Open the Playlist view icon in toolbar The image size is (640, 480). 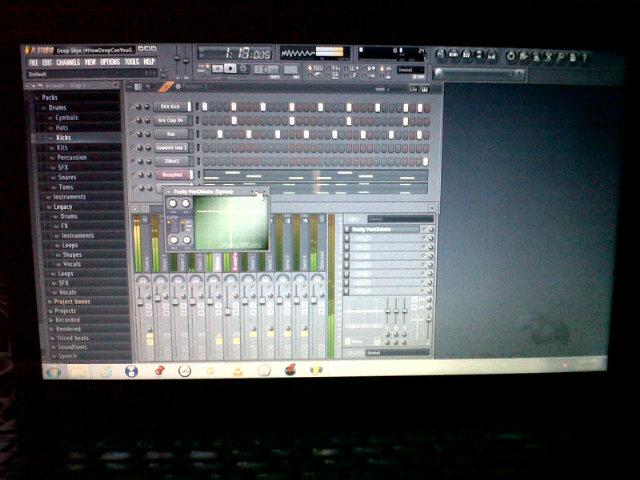point(440,54)
